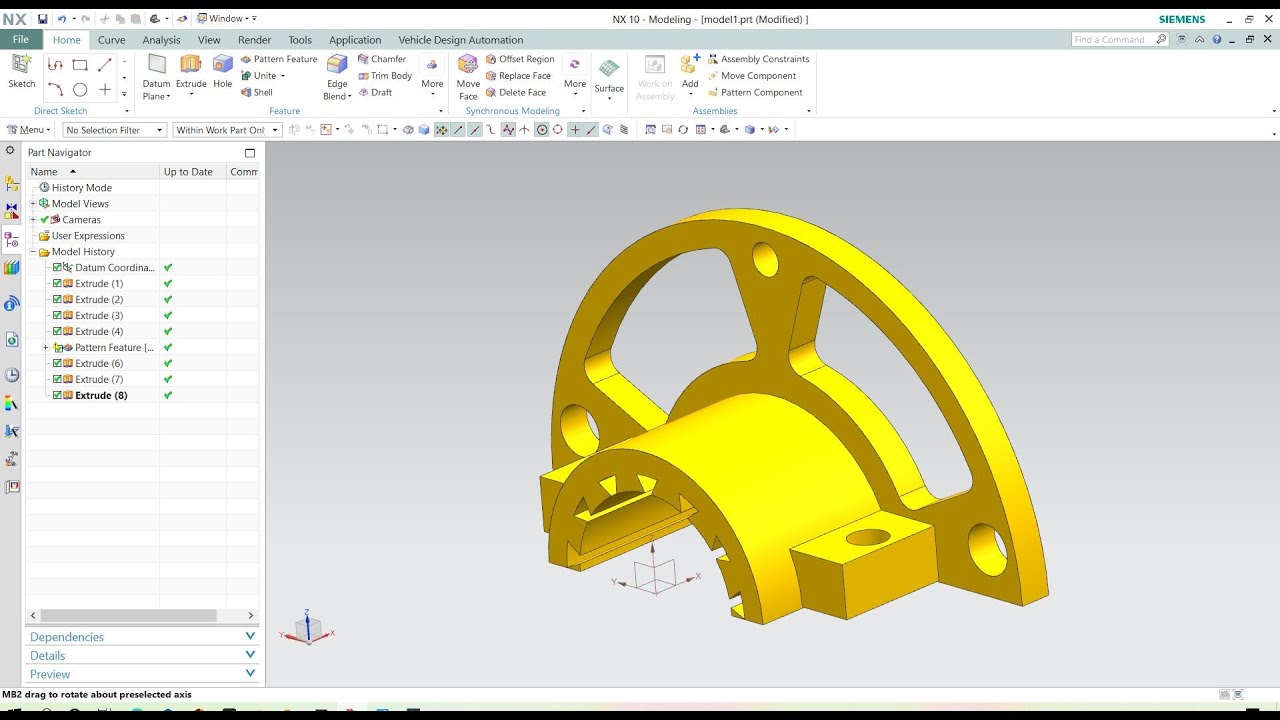Open More in the Feature group

(432, 77)
